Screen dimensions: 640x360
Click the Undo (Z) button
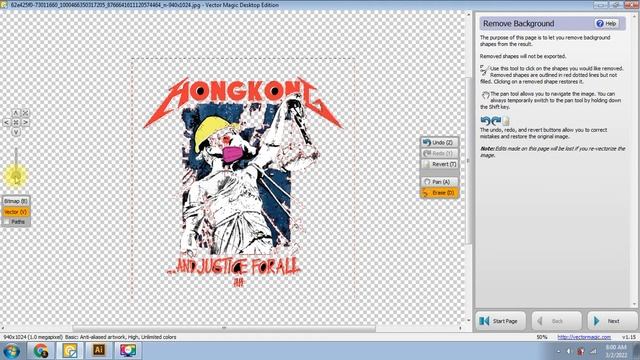(439, 142)
